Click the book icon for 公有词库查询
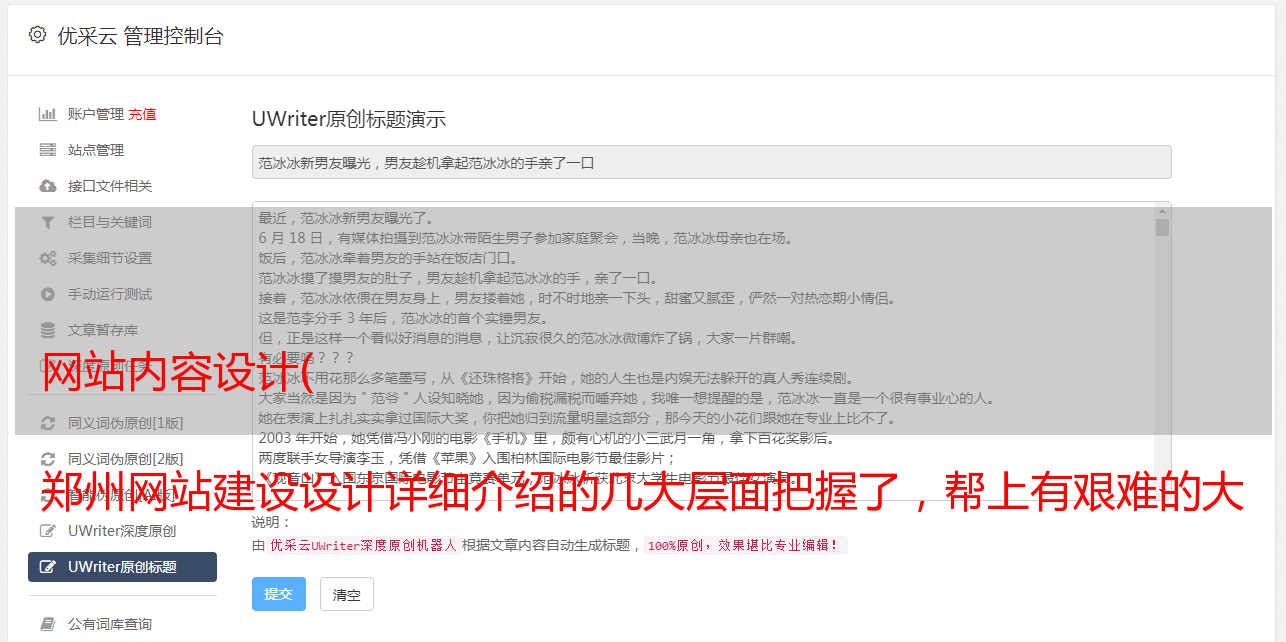 point(47,624)
